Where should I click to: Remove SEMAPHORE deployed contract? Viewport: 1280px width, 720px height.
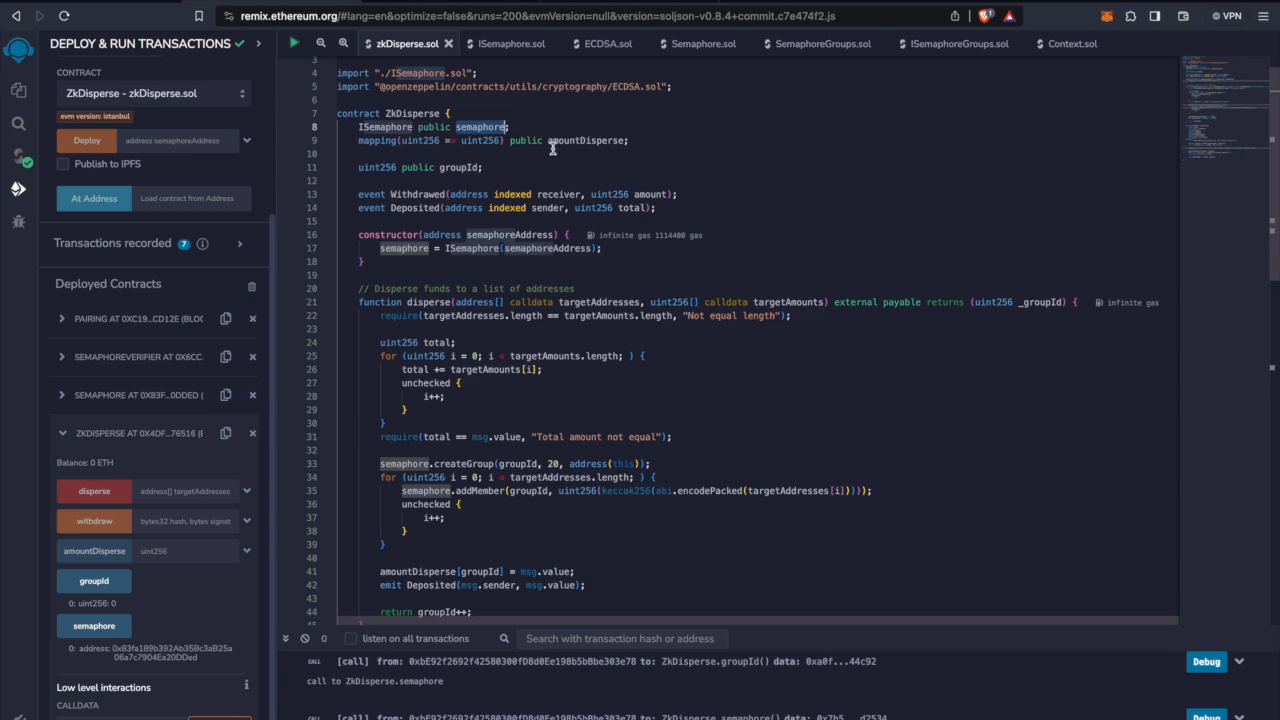pos(252,395)
